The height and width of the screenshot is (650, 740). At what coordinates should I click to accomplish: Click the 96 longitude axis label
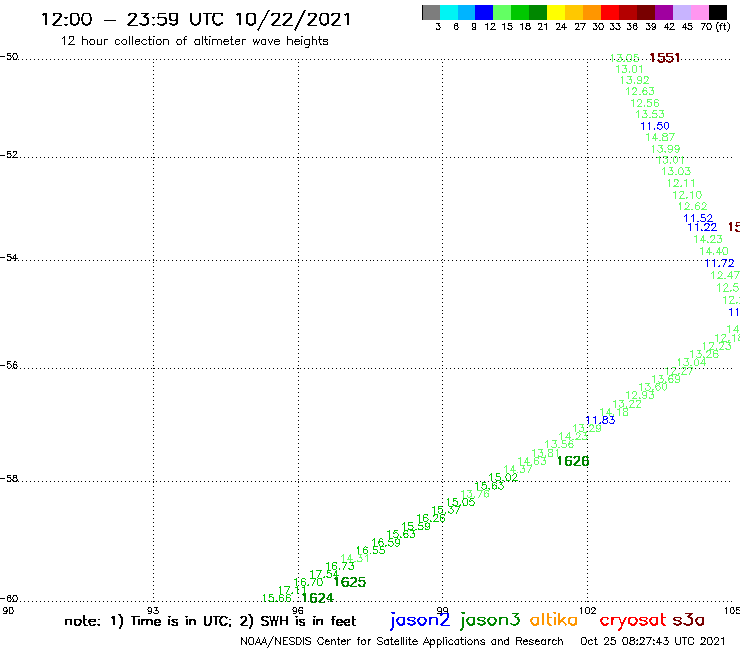click(298, 610)
